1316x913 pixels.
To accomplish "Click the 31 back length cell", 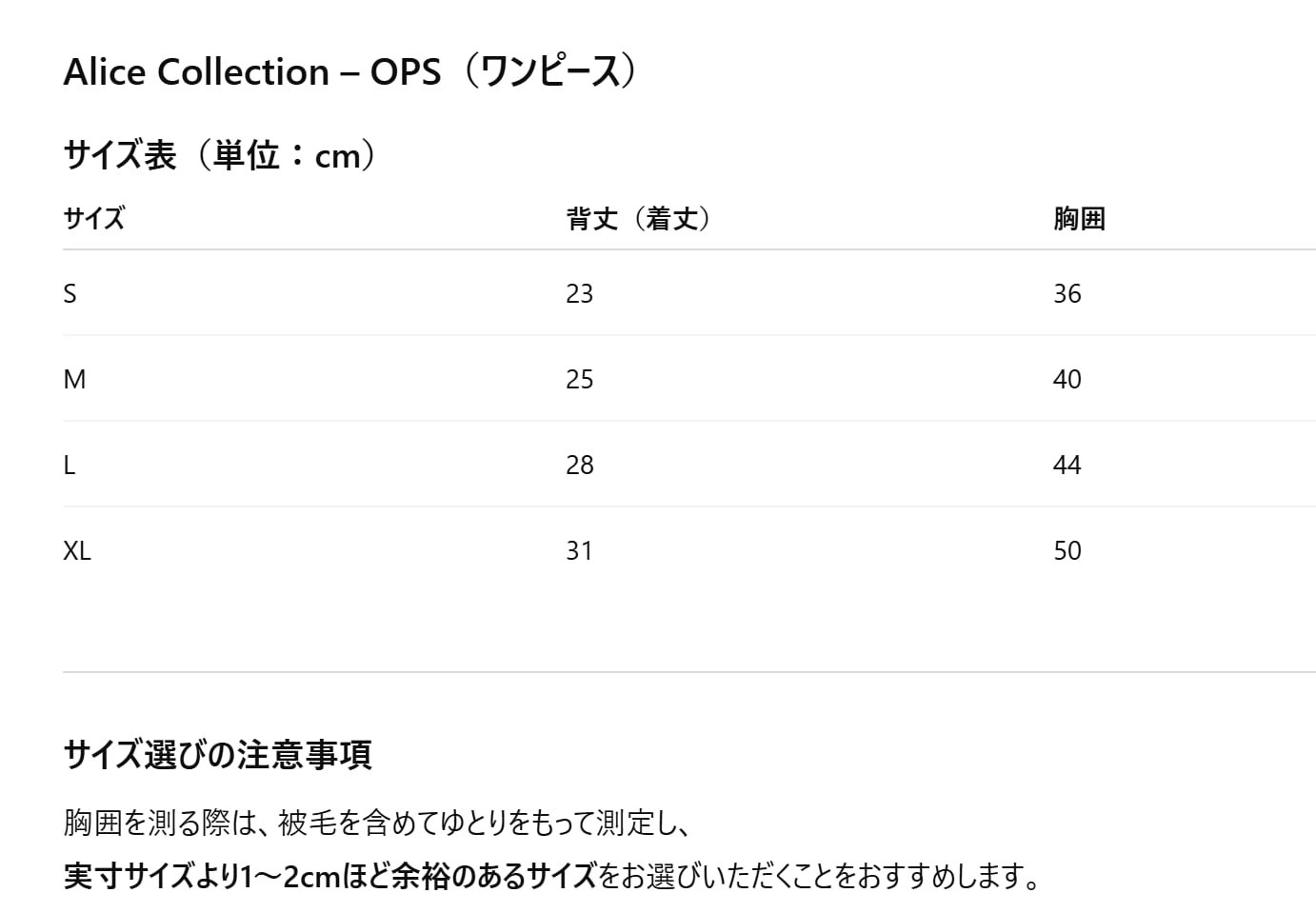I will tap(579, 550).
